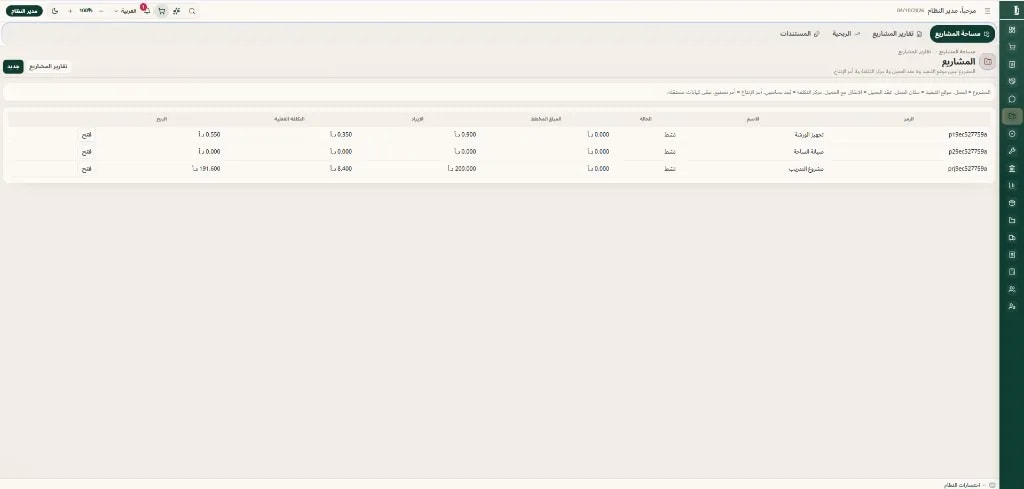Open the wrench maintenance icon in sidebar
This screenshot has height=489, width=1024.
1012,151
